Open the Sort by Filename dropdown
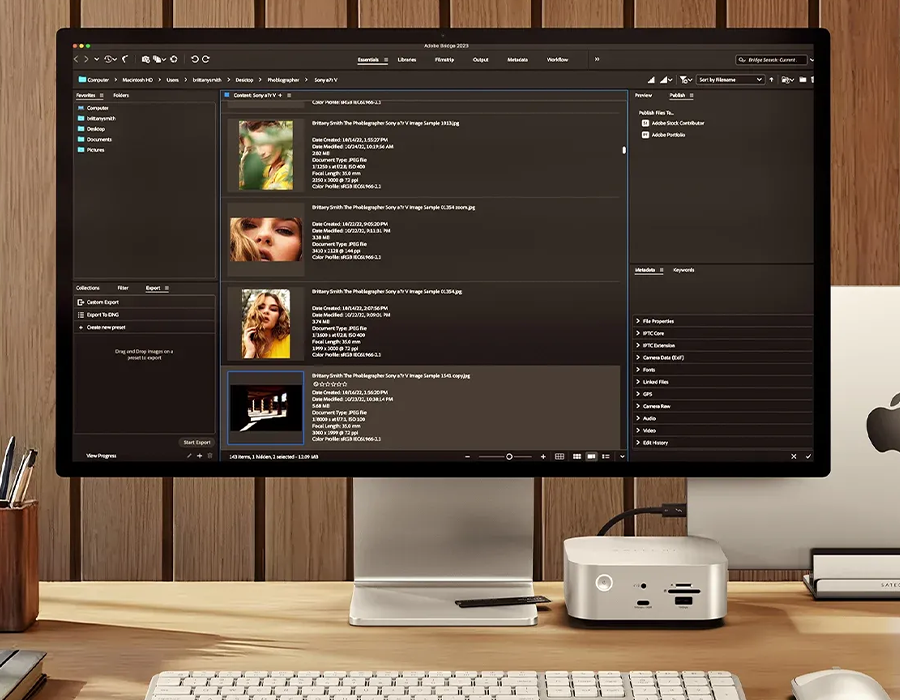Viewport: 900px width, 700px height. [x=730, y=79]
